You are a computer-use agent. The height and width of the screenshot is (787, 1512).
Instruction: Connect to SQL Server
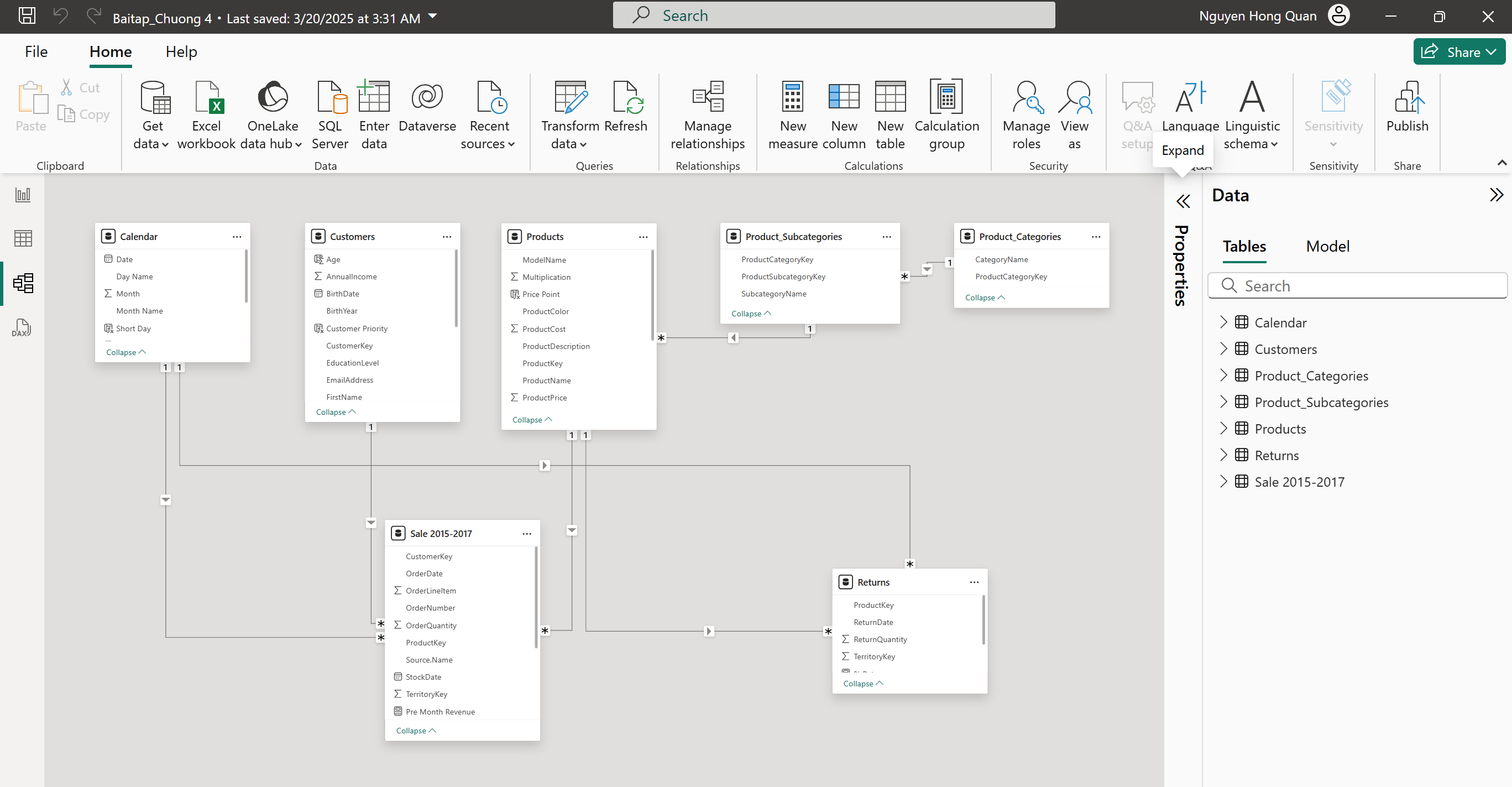click(x=330, y=115)
